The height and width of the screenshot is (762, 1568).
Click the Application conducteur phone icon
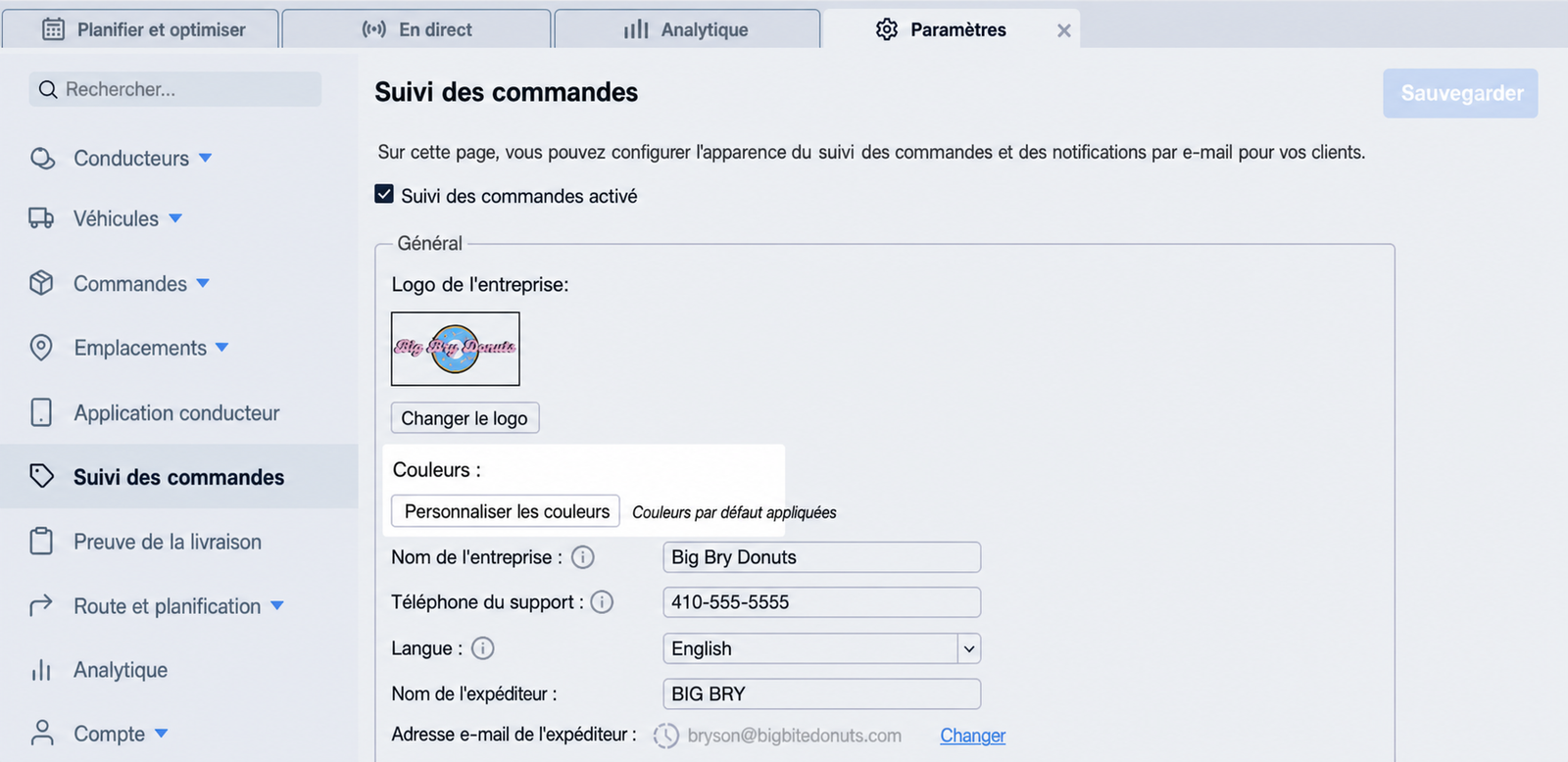[41, 412]
